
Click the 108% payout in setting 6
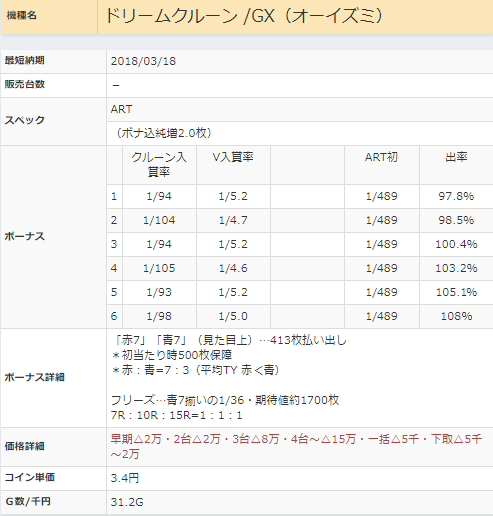456,316
